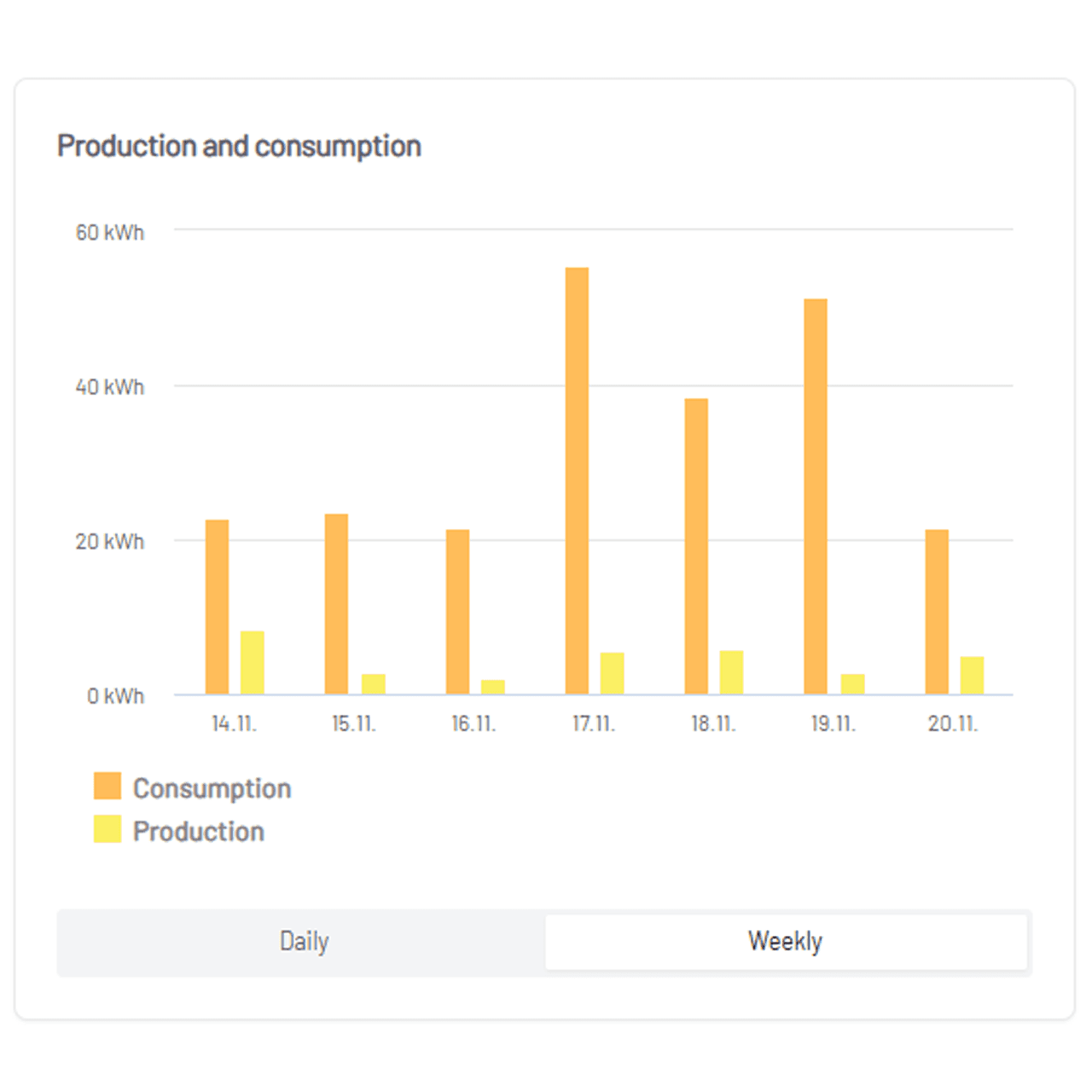1092x1092 pixels.
Task: Click the consumption bar for 15.11.
Action: click(x=336, y=601)
